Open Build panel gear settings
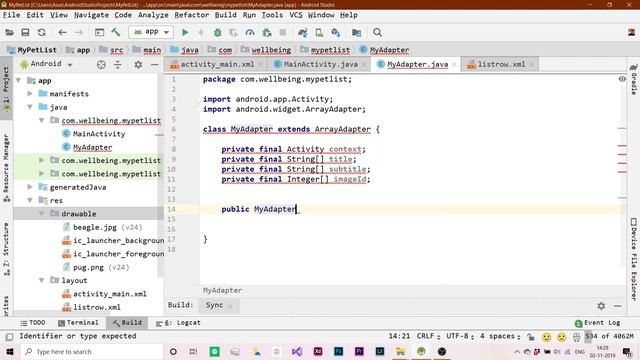The height and width of the screenshot is (360, 640). coord(601,305)
